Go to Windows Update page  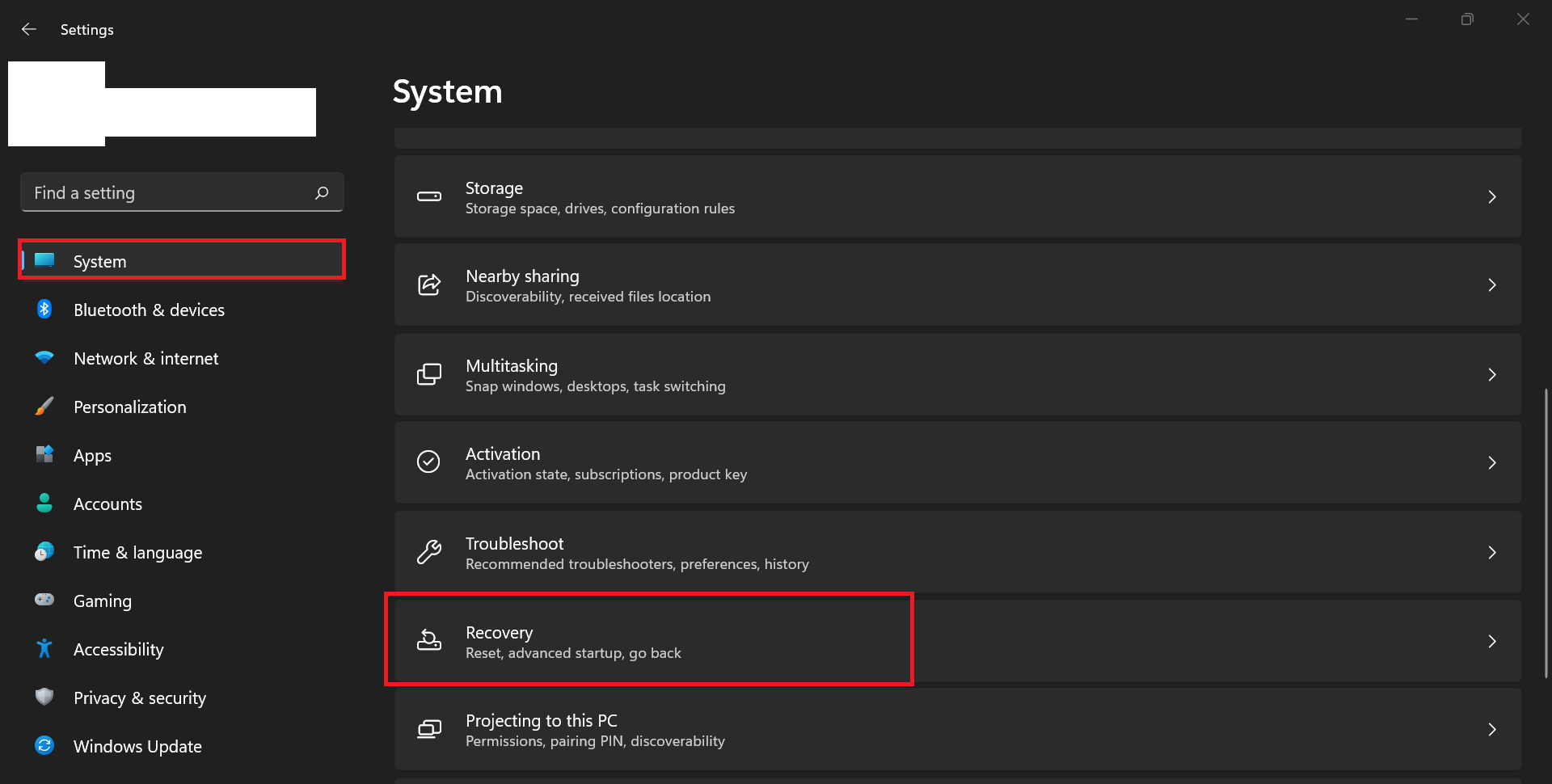(137, 746)
